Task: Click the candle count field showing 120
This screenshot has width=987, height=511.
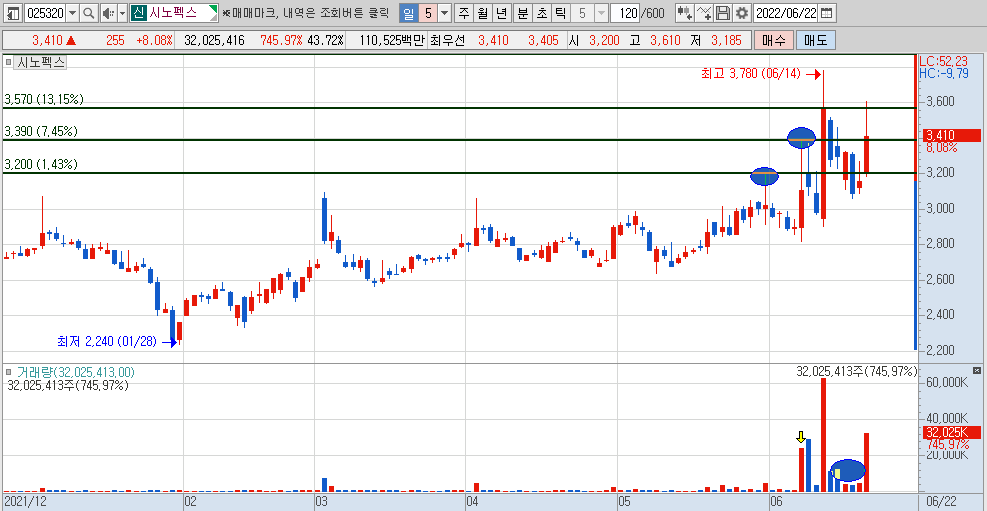Action: (x=625, y=13)
